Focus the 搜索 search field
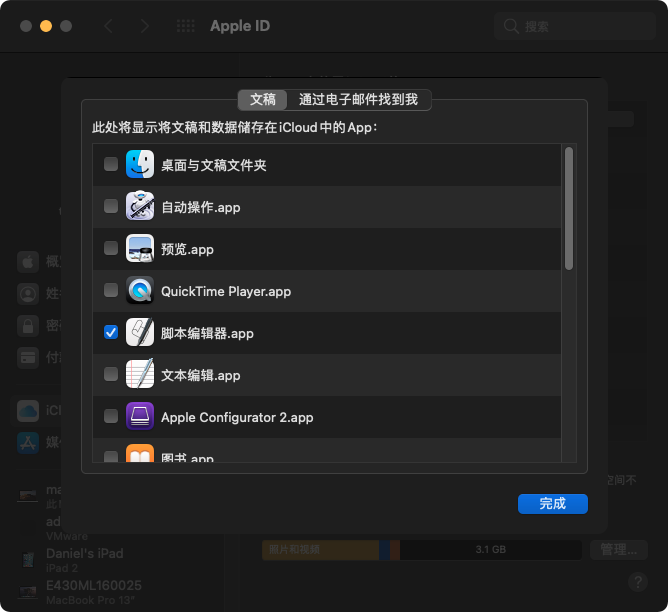This screenshot has height=612, width=668. click(x=575, y=26)
